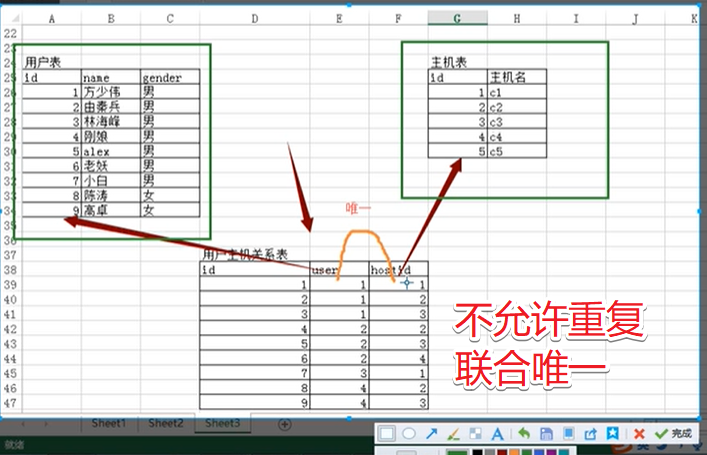The height and width of the screenshot is (455, 707).
Task: Select the Sheet3 tab
Action: 223,423
